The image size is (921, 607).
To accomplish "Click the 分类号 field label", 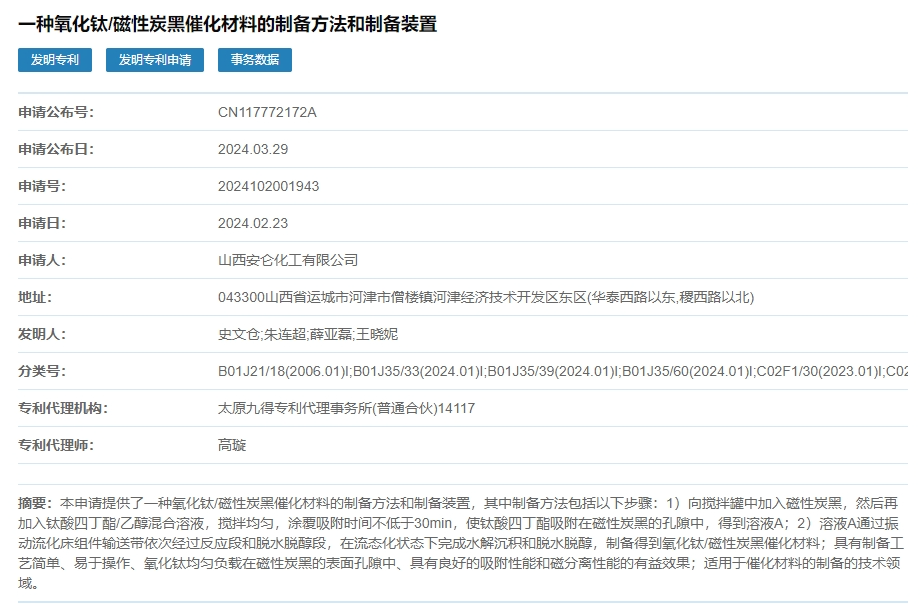I will click(42, 371).
